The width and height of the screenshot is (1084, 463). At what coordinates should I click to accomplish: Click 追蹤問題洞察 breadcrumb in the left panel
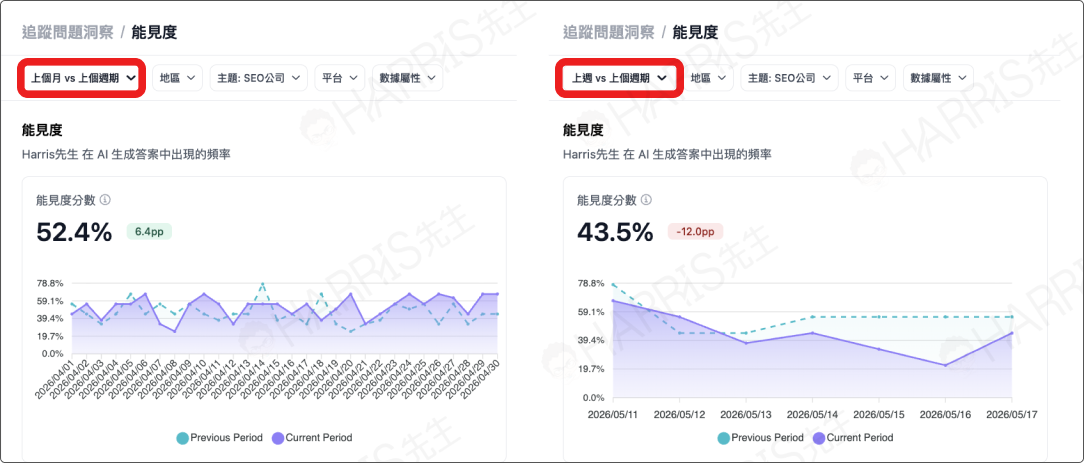tap(66, 32)
